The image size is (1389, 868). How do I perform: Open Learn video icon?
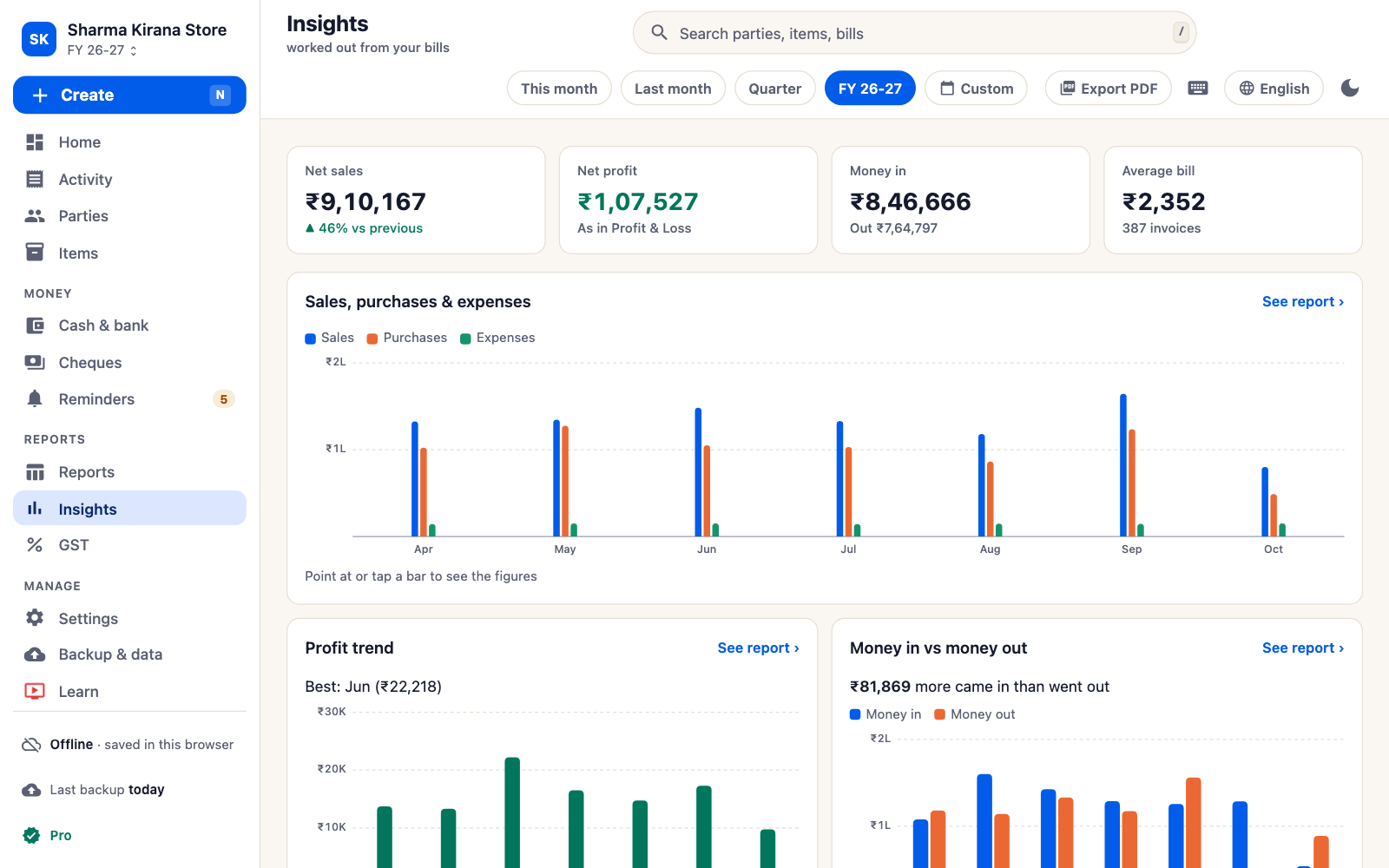point(35,692)
